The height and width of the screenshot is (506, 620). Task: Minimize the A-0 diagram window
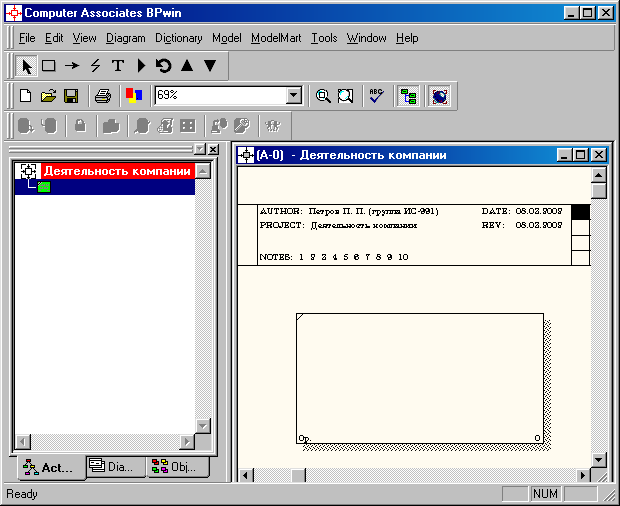click(564, 155)
